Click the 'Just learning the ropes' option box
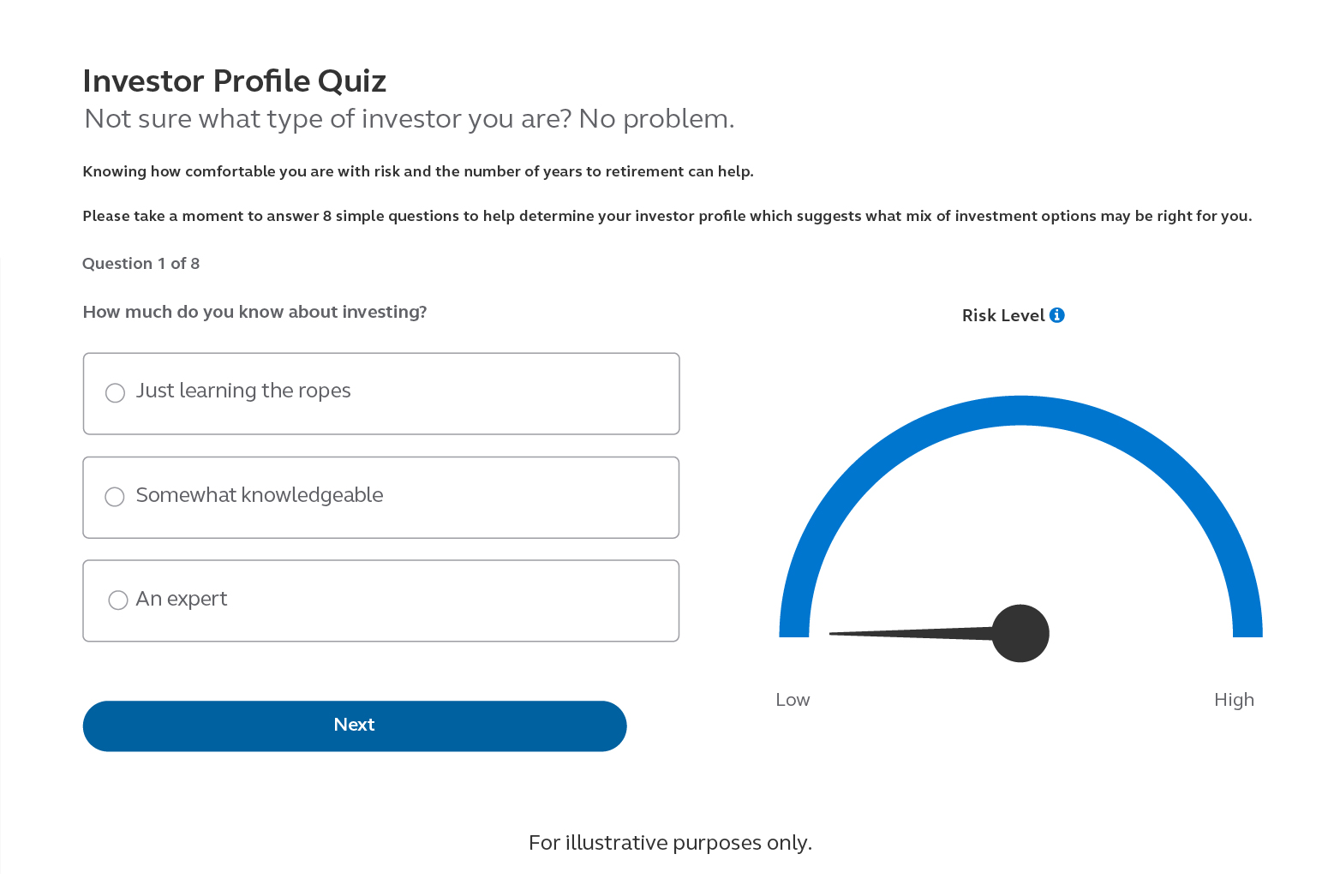This screenshot has width=1340, height=896. pos(380,393)
